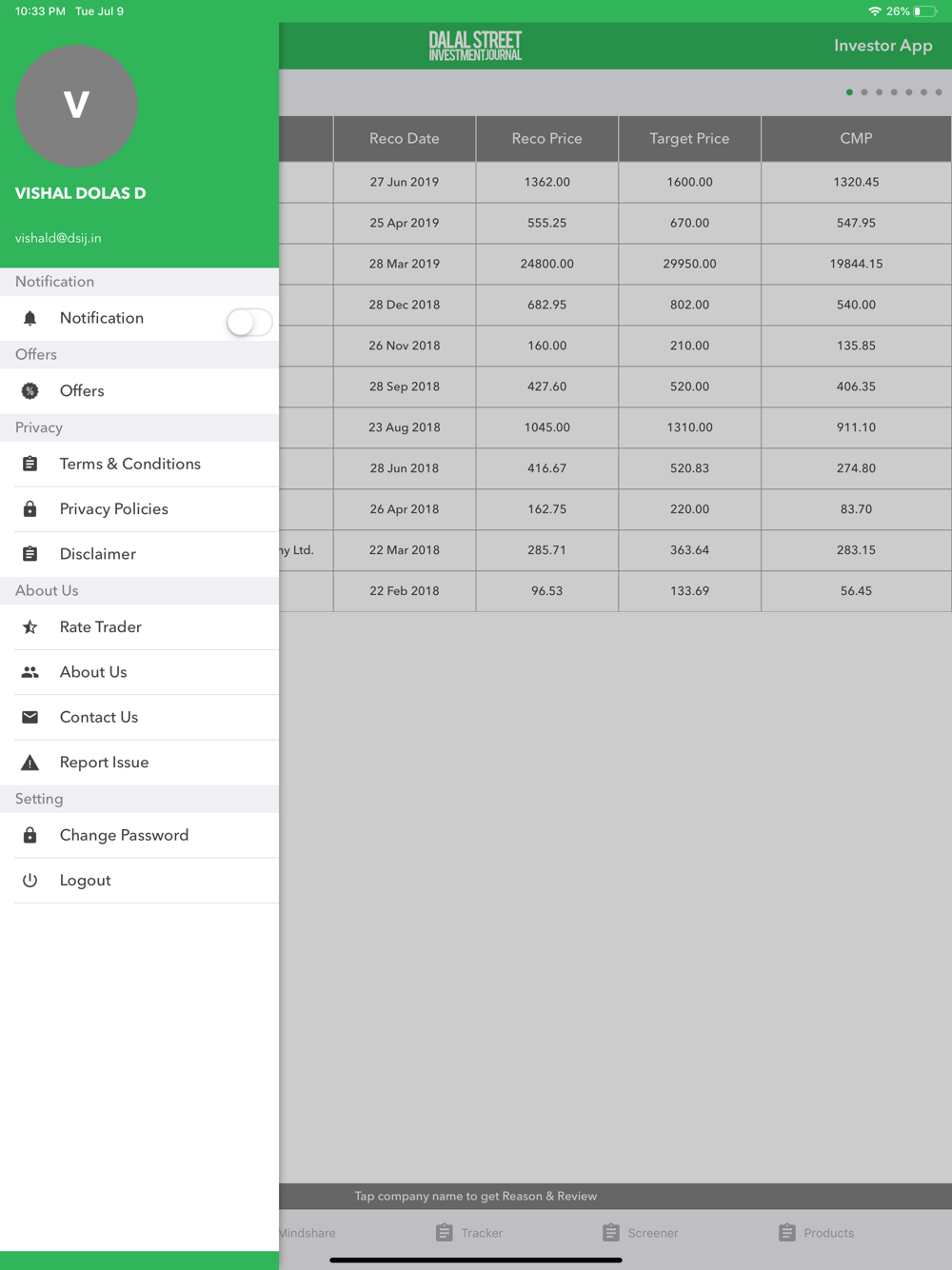Open the Disclaimer page
The width and height of the screenshot is (952, 1270).
139,554
